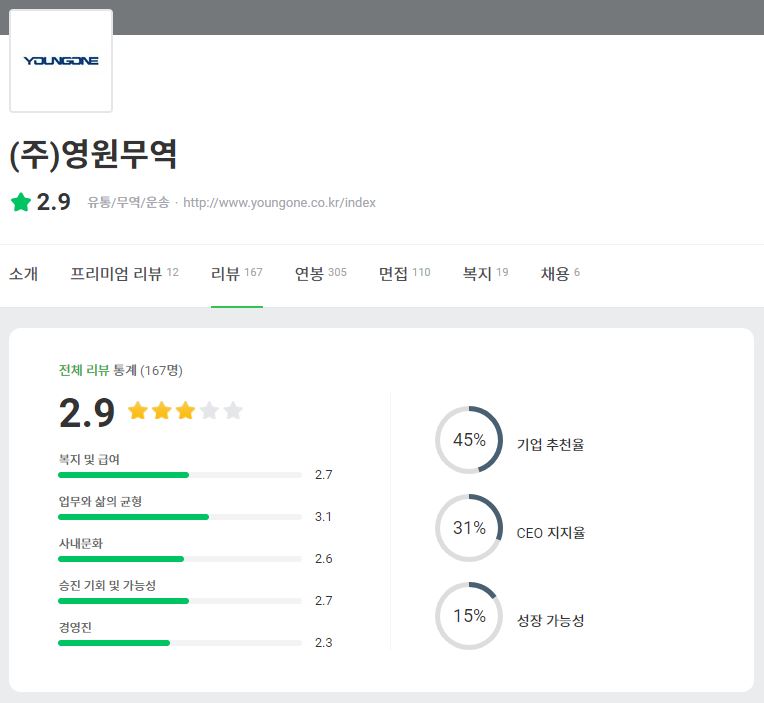Click the CEO 지지율 label

point(551,532)
